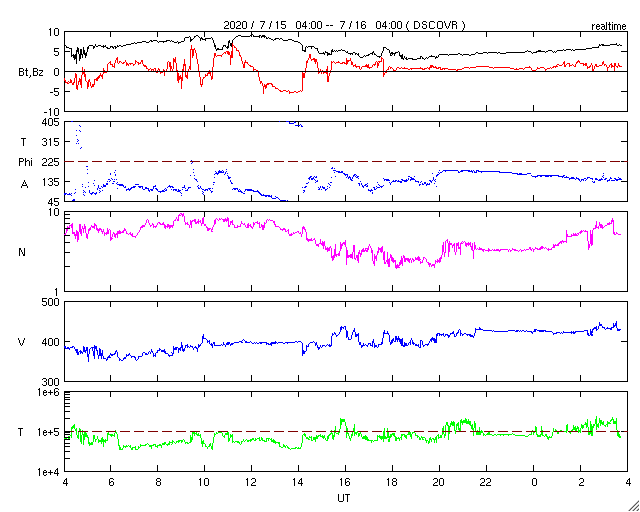Click the "realtime" label

(609, 27)
